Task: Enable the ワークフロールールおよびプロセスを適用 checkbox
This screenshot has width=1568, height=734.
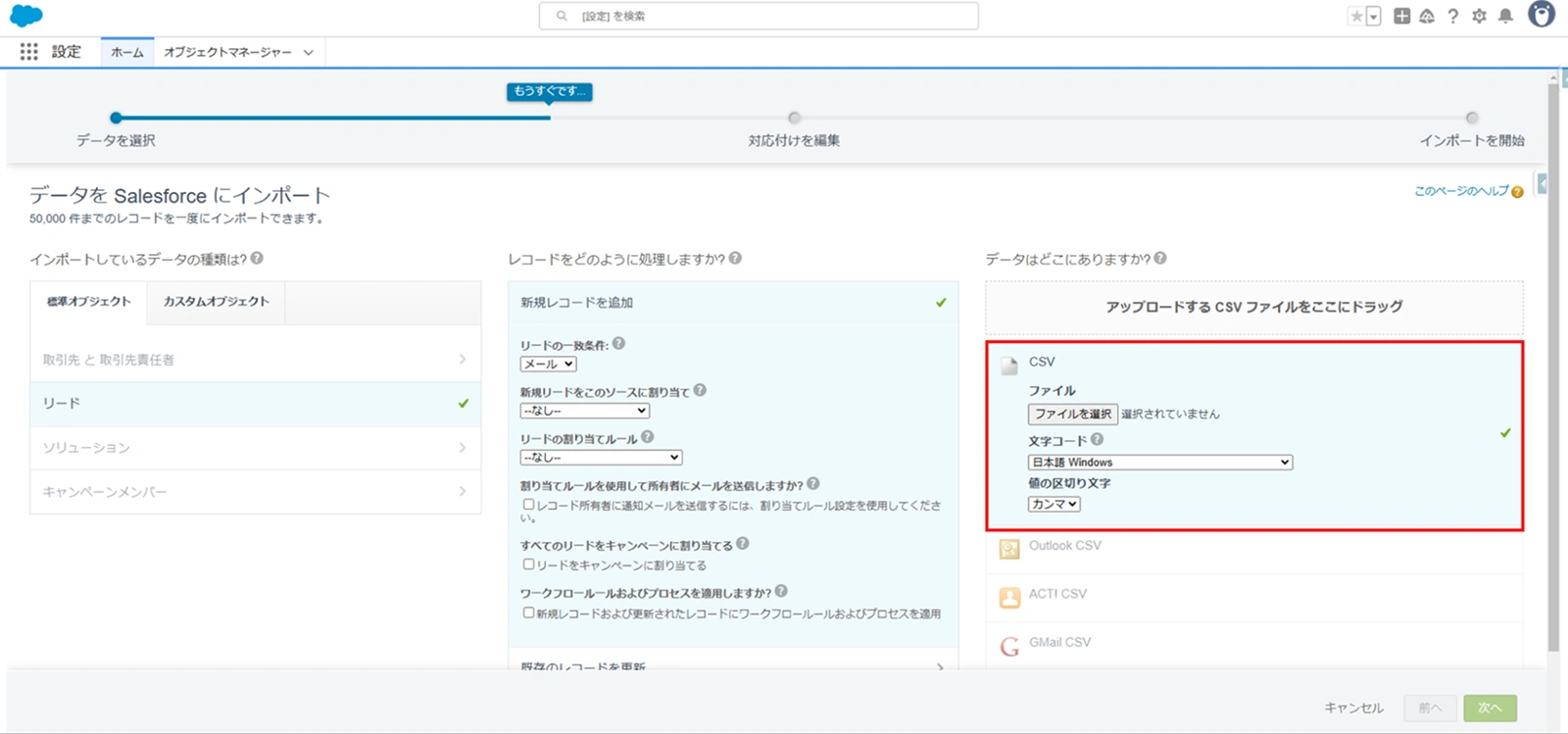Action: tap(528, 612)
